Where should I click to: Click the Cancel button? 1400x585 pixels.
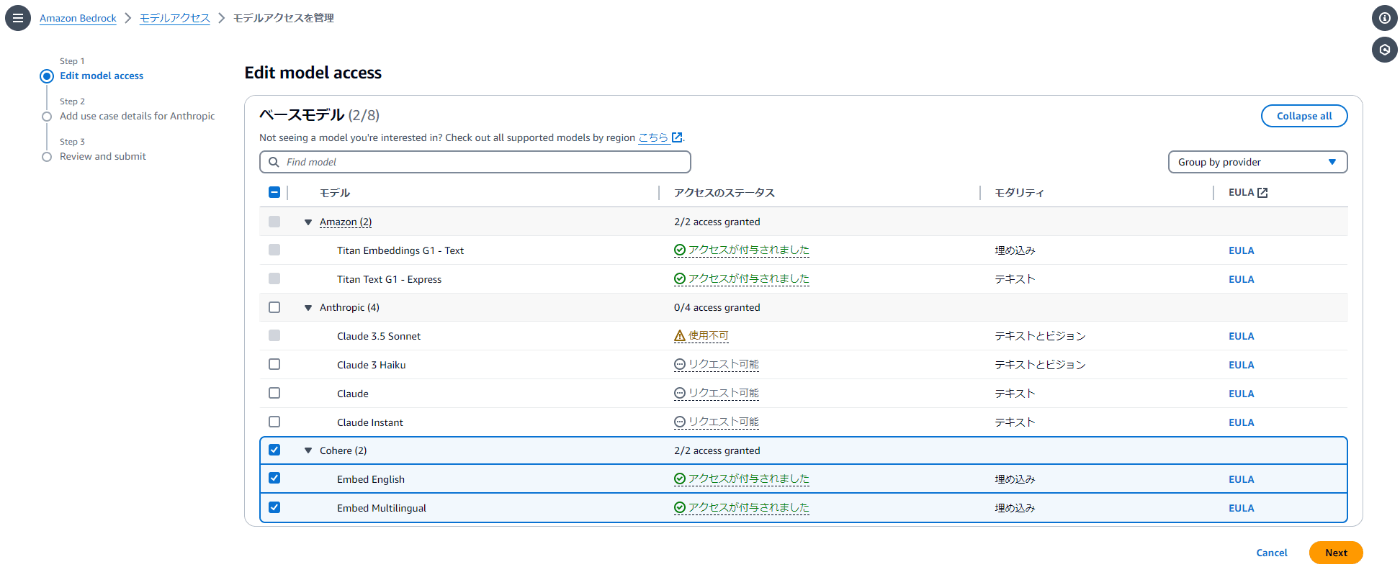click(x=1271, y=553)
